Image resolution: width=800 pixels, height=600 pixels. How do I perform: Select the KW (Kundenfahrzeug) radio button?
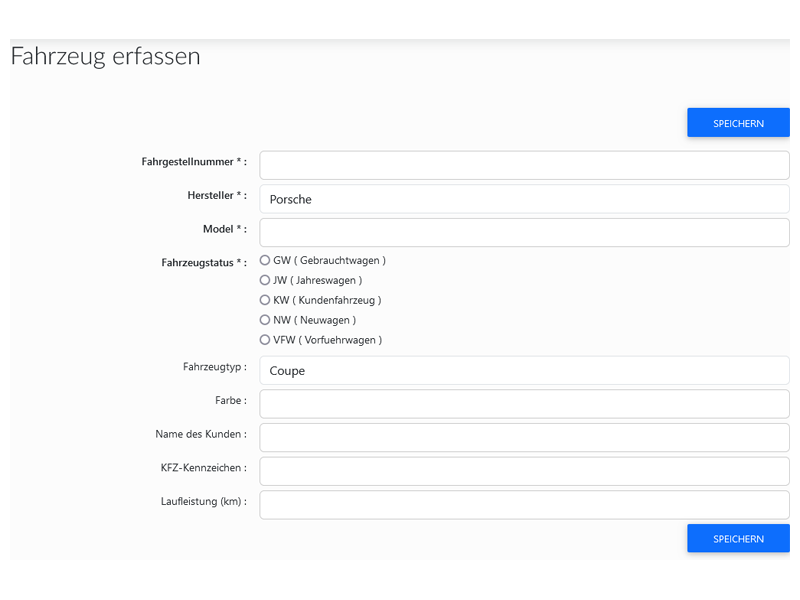265,300
